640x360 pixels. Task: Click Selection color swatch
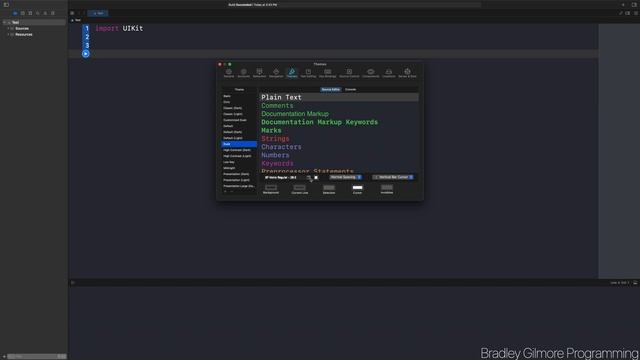[x=329, y=187]
